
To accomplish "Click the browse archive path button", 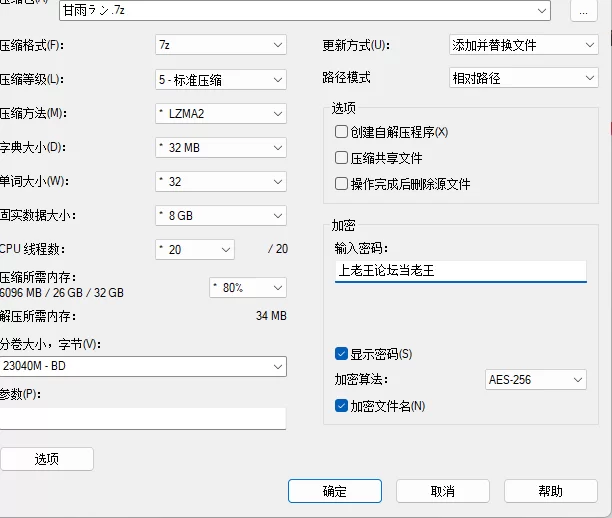I will click(584, 10).
